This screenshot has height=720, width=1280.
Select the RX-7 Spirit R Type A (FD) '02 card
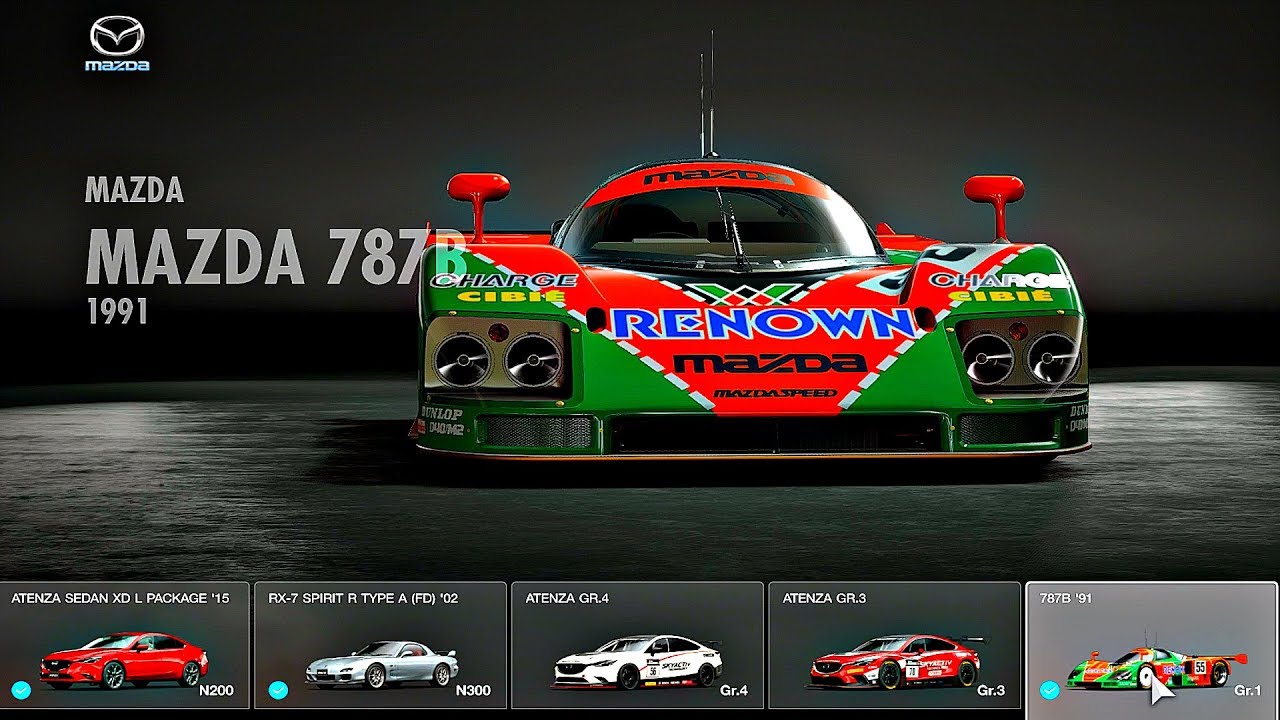[380, 646]
